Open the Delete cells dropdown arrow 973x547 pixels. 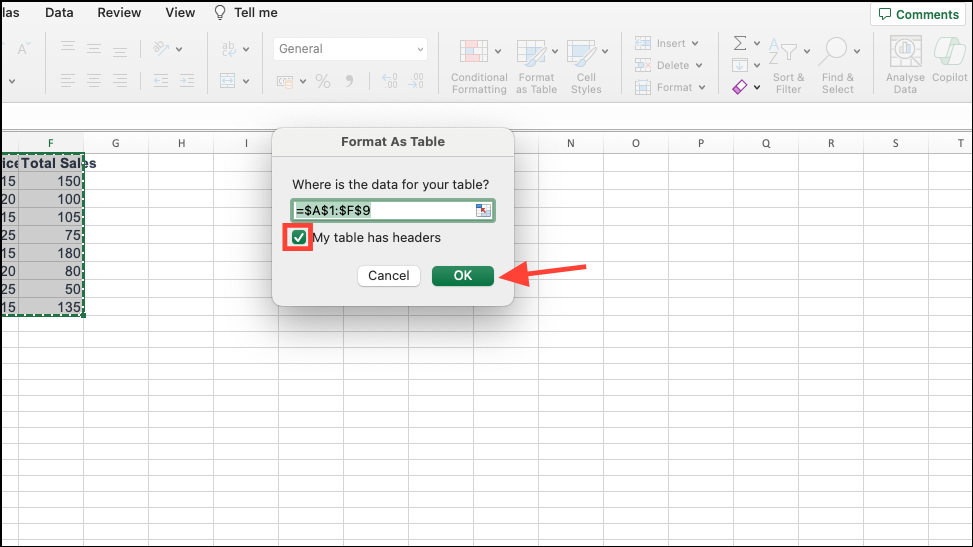pyautogui.click(x=699, y=65)
